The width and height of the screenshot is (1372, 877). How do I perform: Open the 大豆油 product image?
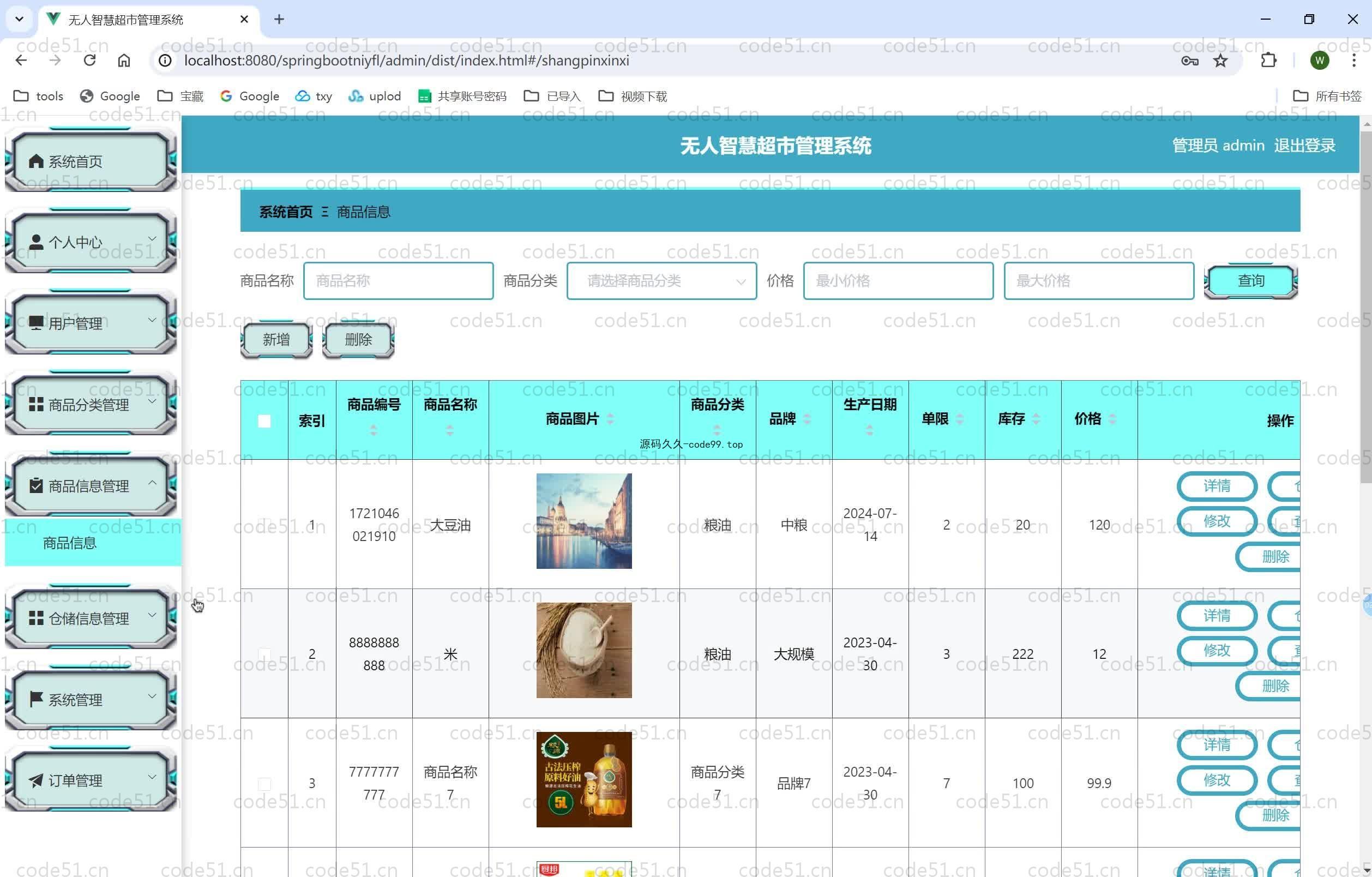tap(584, 521)
